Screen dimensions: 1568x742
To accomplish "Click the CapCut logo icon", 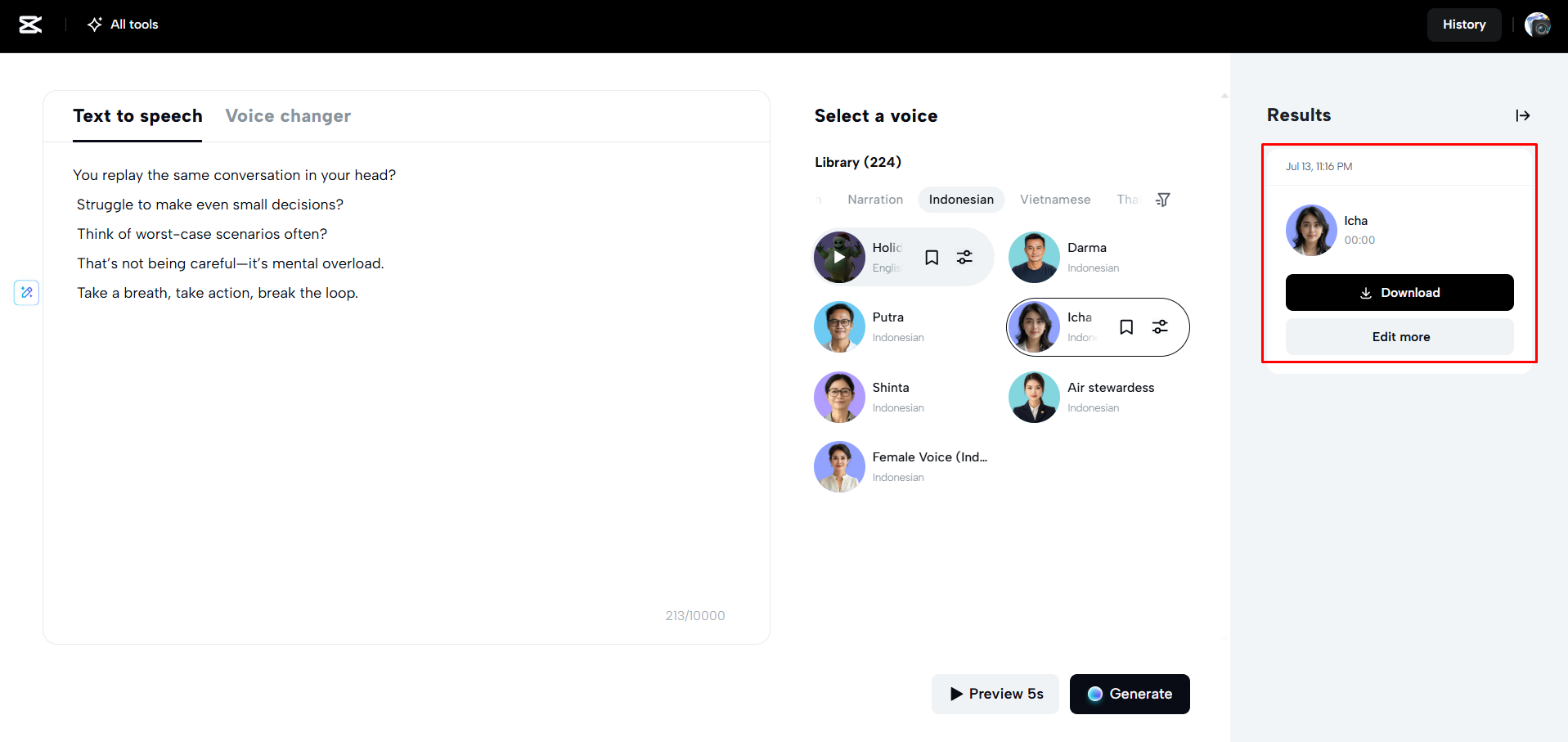I will point(30,25).
